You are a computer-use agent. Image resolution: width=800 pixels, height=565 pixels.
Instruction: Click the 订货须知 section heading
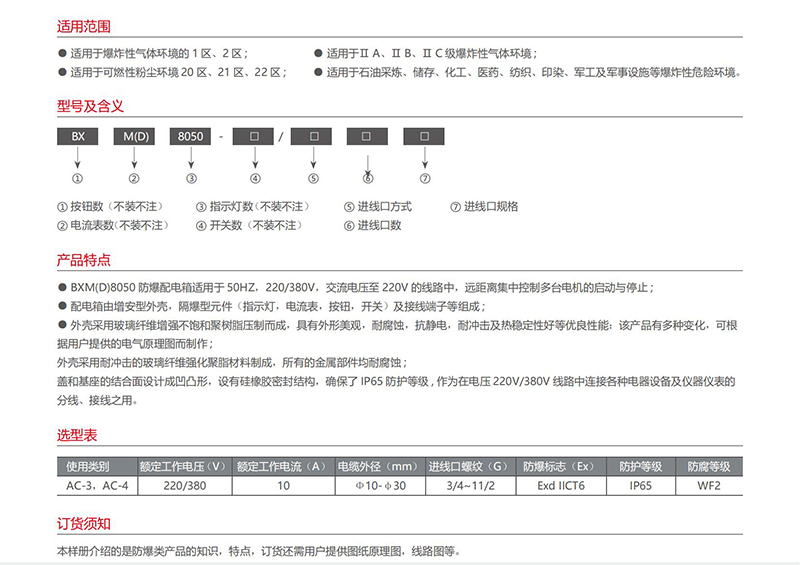pos(84,524)
